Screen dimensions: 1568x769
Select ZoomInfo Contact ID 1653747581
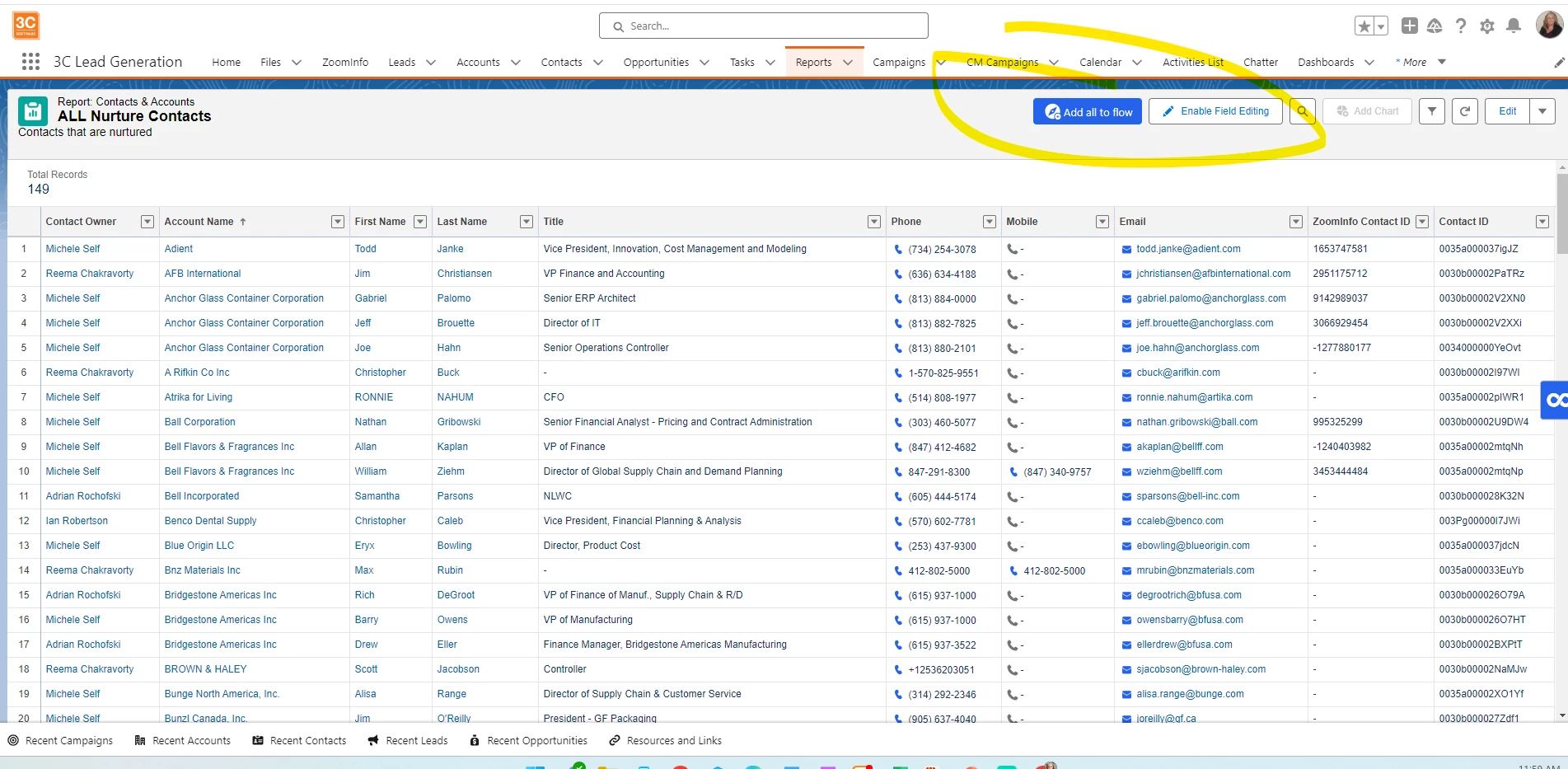(x=1341, y=249)
